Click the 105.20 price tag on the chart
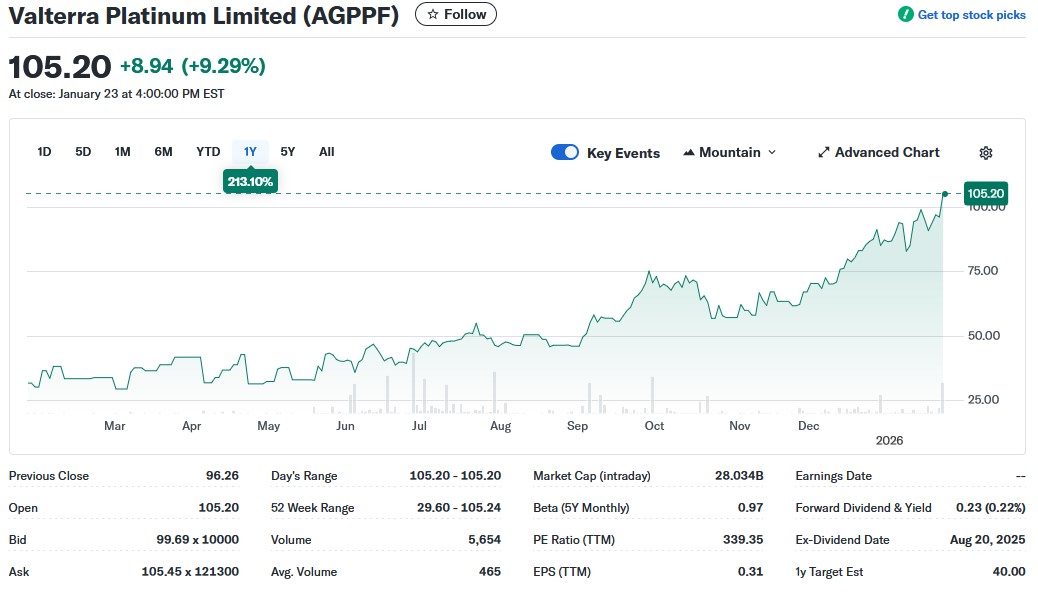 (986, 193)
